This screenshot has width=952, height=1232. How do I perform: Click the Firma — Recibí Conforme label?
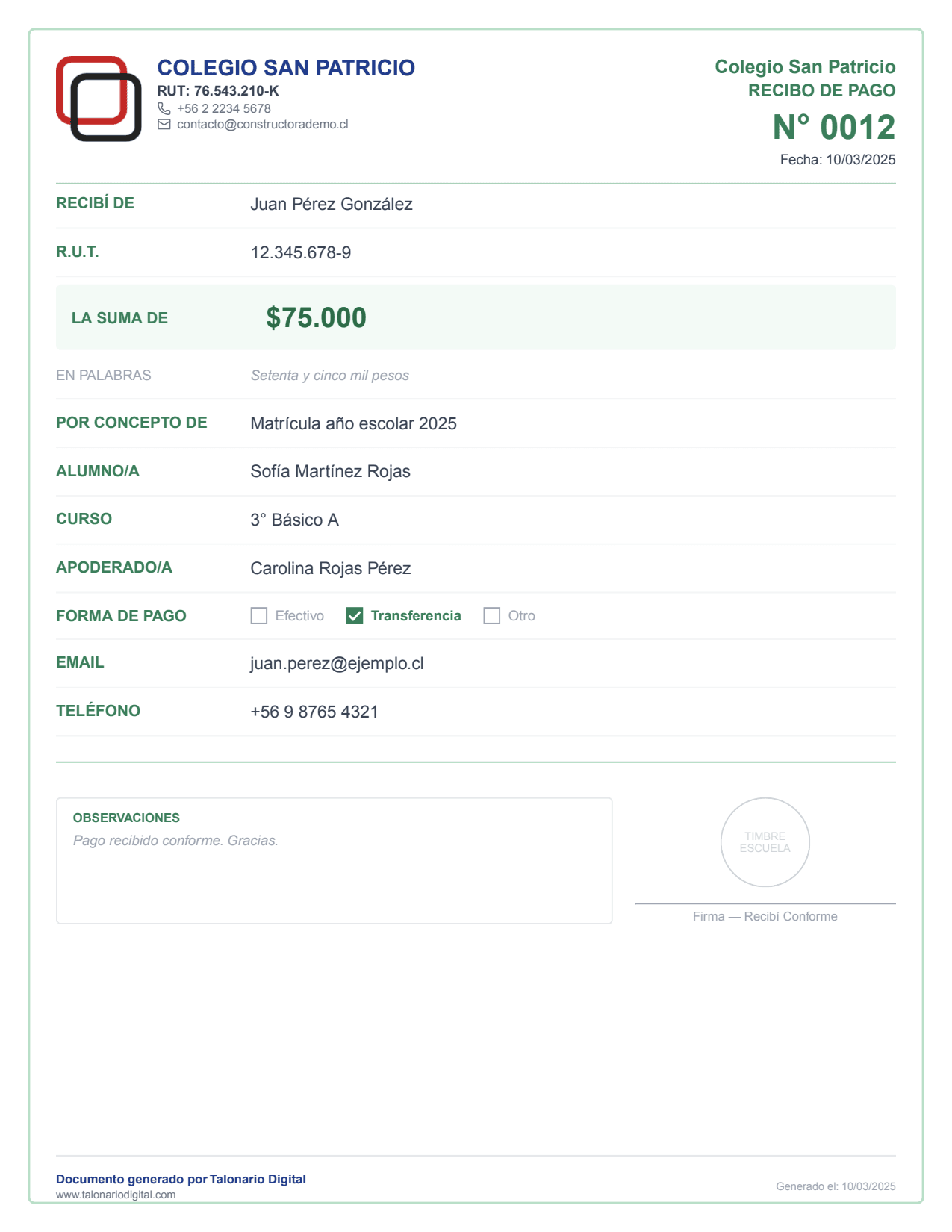(765, 916)
